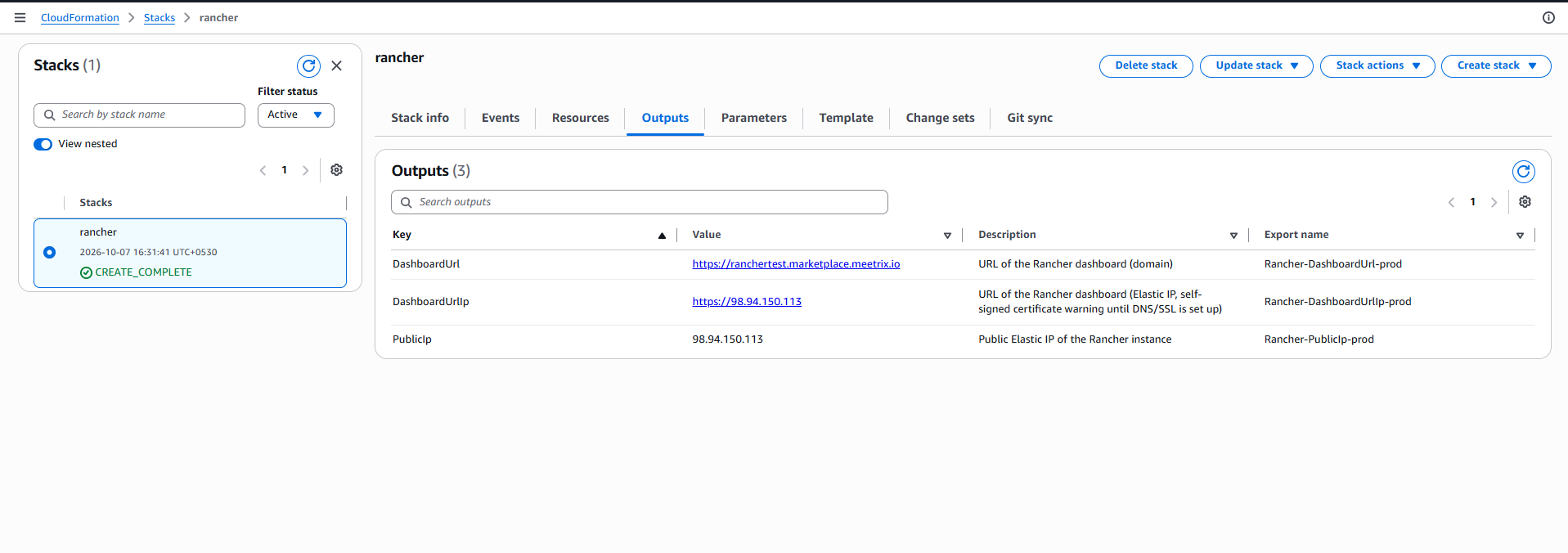Click the Delete stack button

1146,66
